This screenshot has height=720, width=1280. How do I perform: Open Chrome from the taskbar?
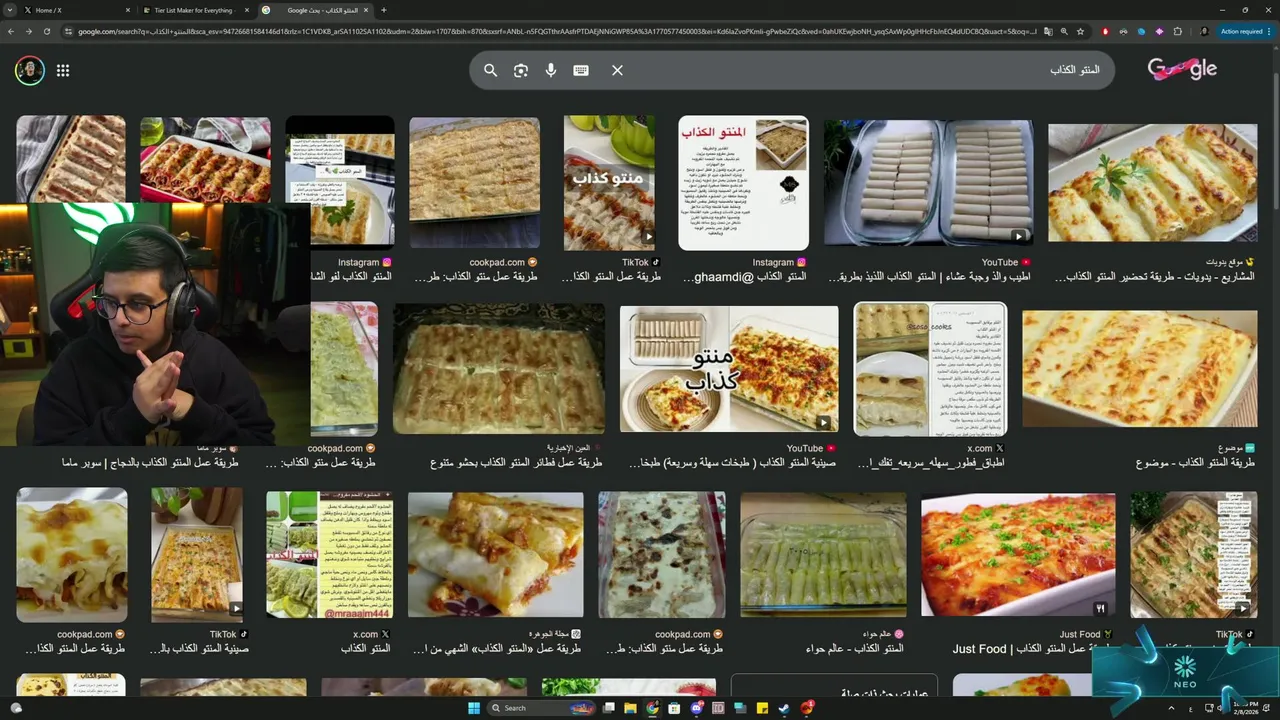tap(653, 708)
